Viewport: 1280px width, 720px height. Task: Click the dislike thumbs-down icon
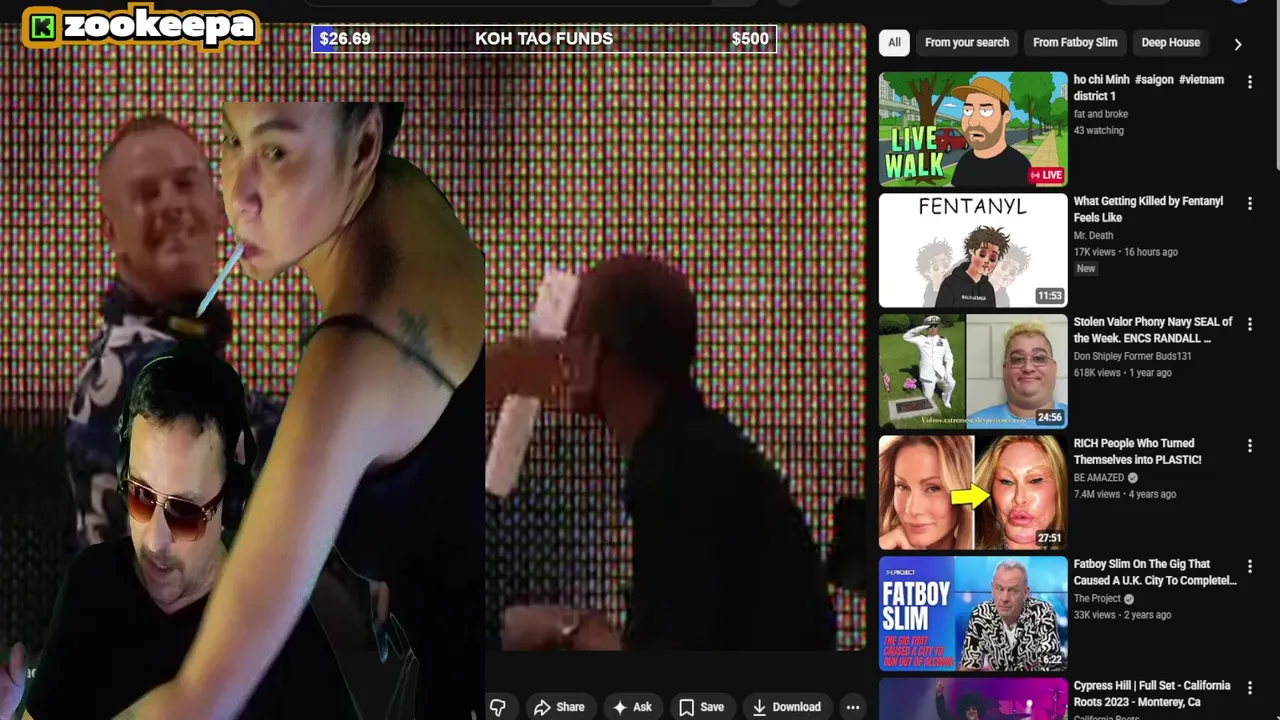(x=497, y=707)
